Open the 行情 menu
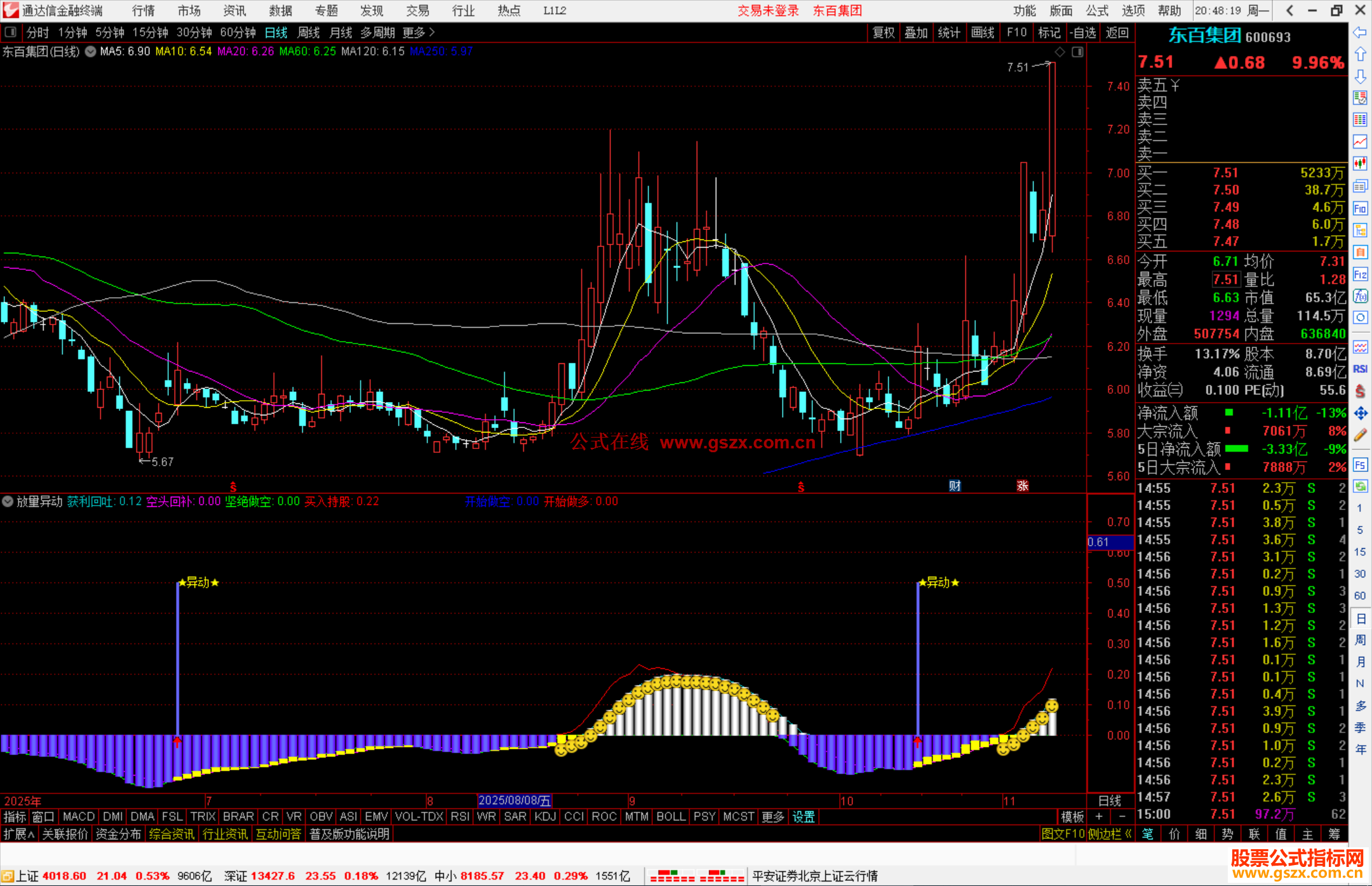This screenshot has height=886, width=1372. (x=144, y=11)
